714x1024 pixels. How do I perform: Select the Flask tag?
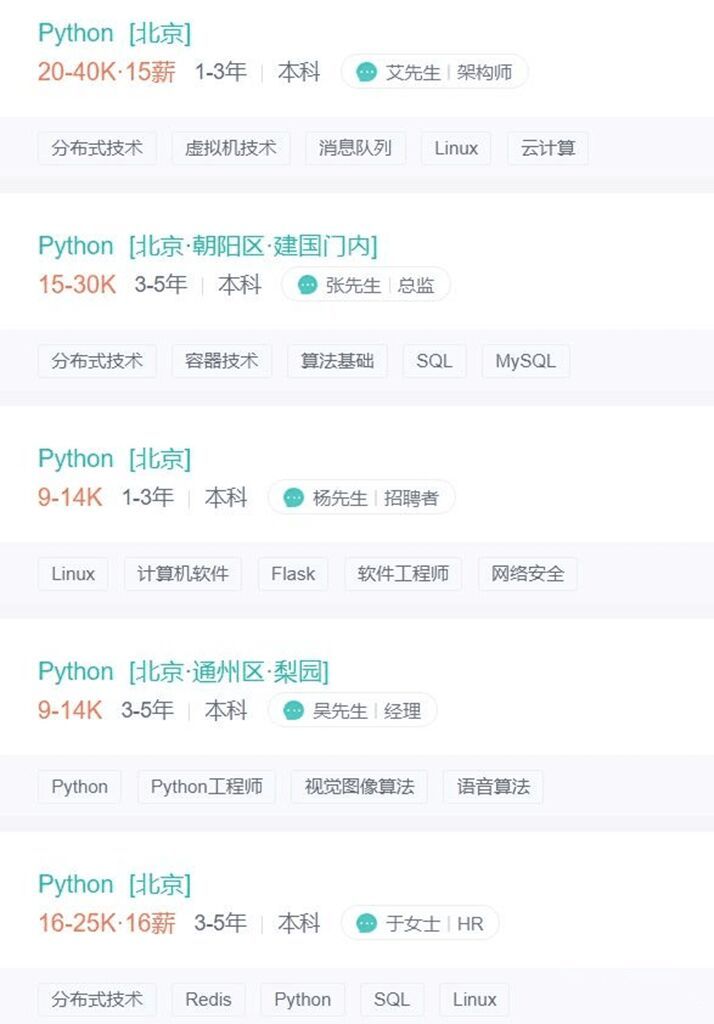[x=293, y=574]
